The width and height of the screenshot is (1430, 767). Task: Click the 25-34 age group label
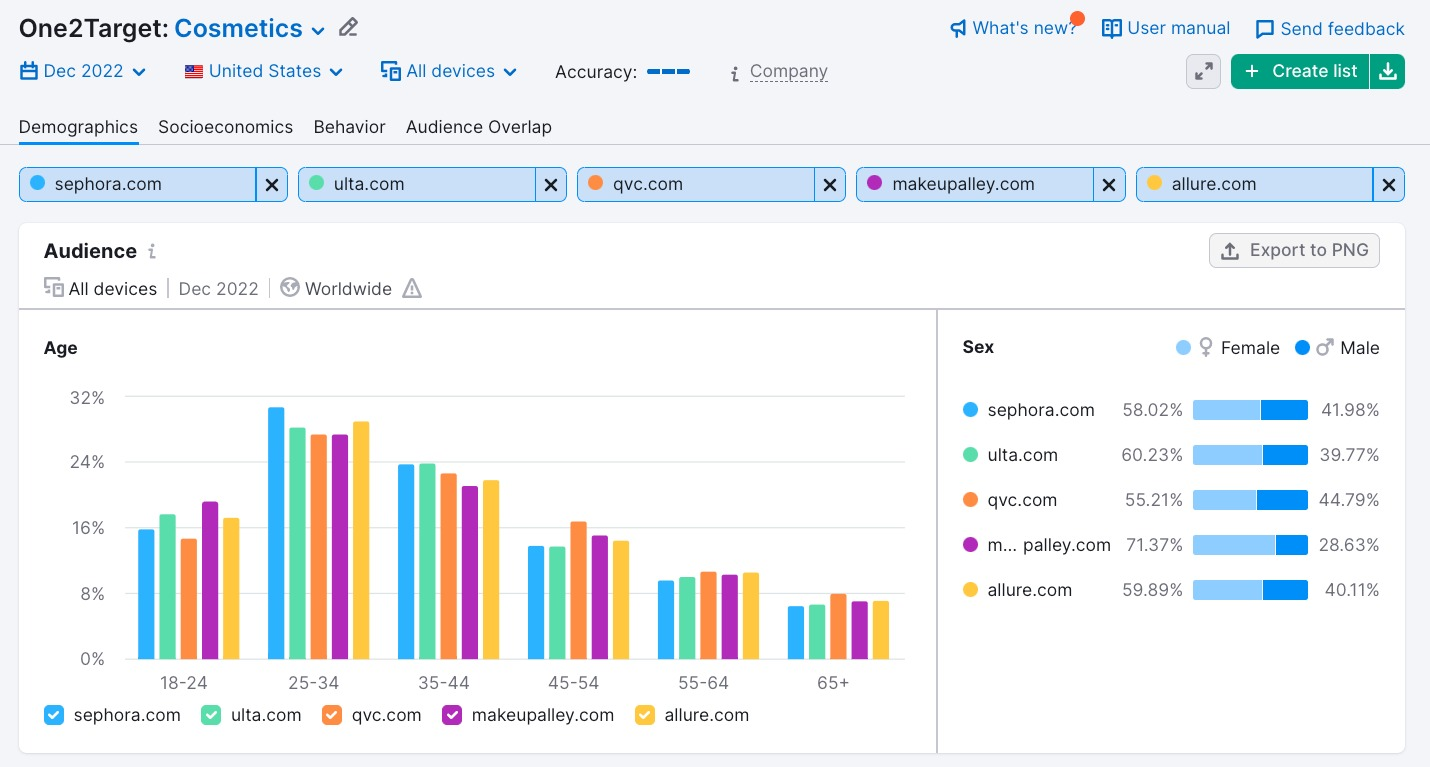[313, 683]
